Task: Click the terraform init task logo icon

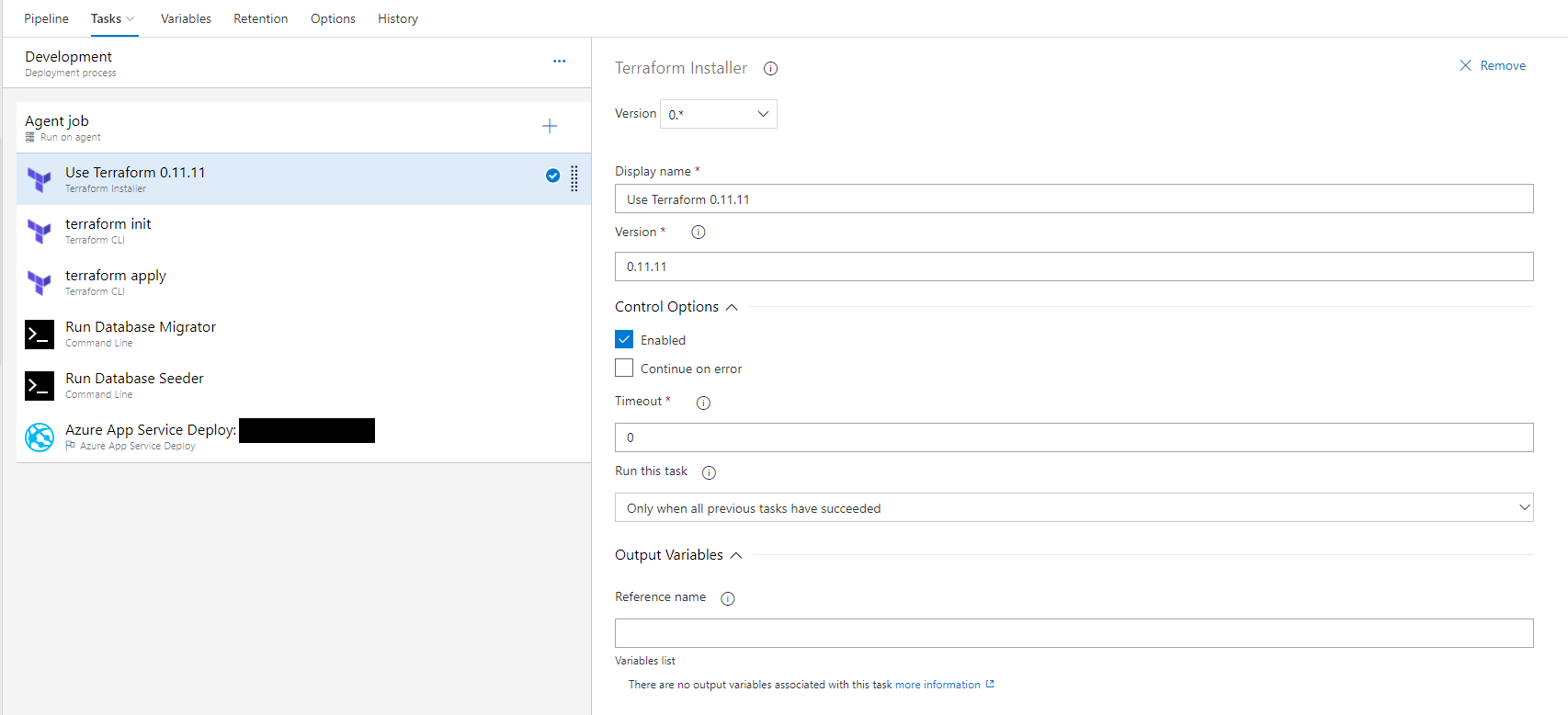Action: (x=40, y=231)
